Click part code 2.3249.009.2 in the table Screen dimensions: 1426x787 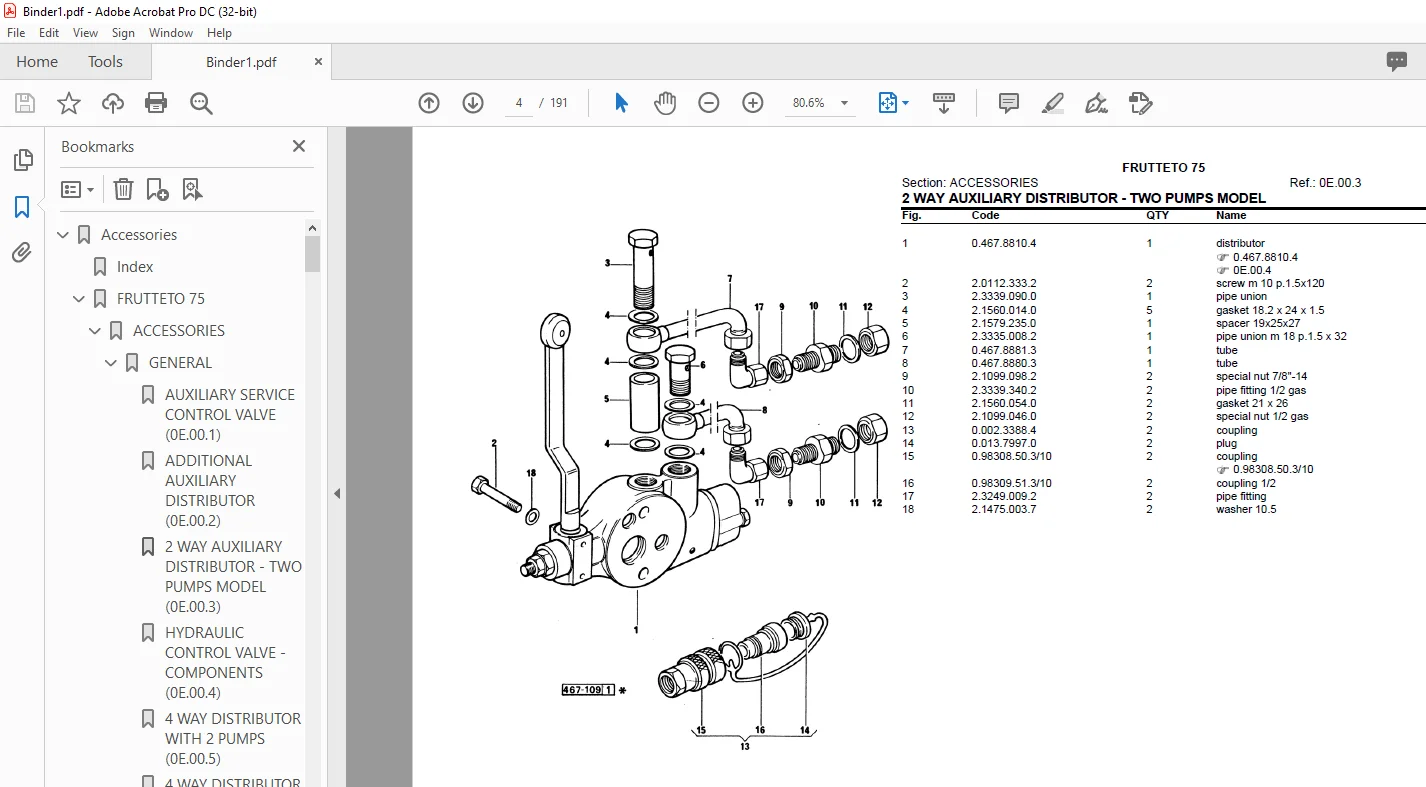tap(1004, 496)
